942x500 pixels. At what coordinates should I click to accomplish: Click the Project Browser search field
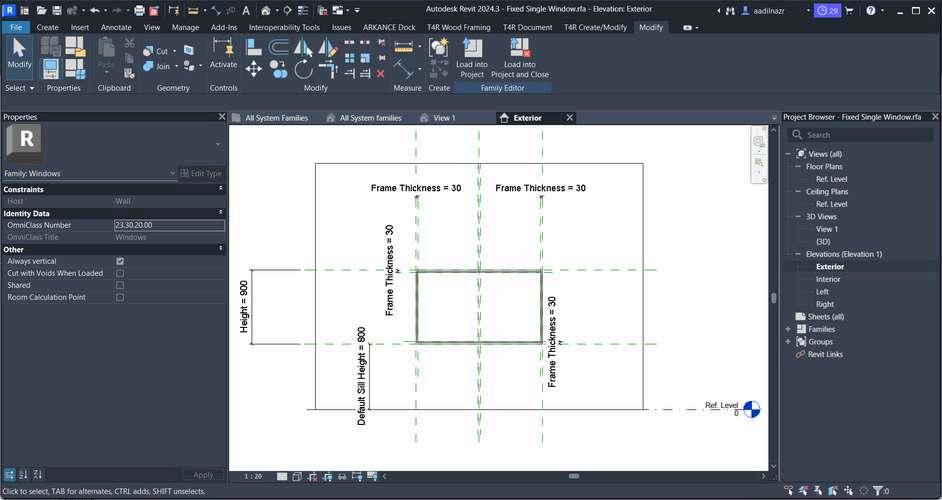(x=862, y=135)
